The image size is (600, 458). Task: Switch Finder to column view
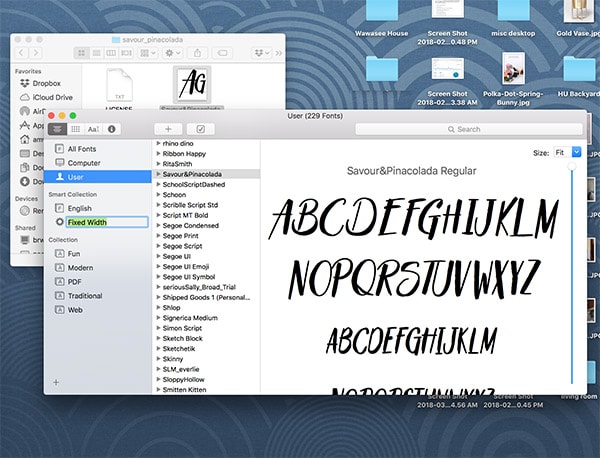(111, 53)
